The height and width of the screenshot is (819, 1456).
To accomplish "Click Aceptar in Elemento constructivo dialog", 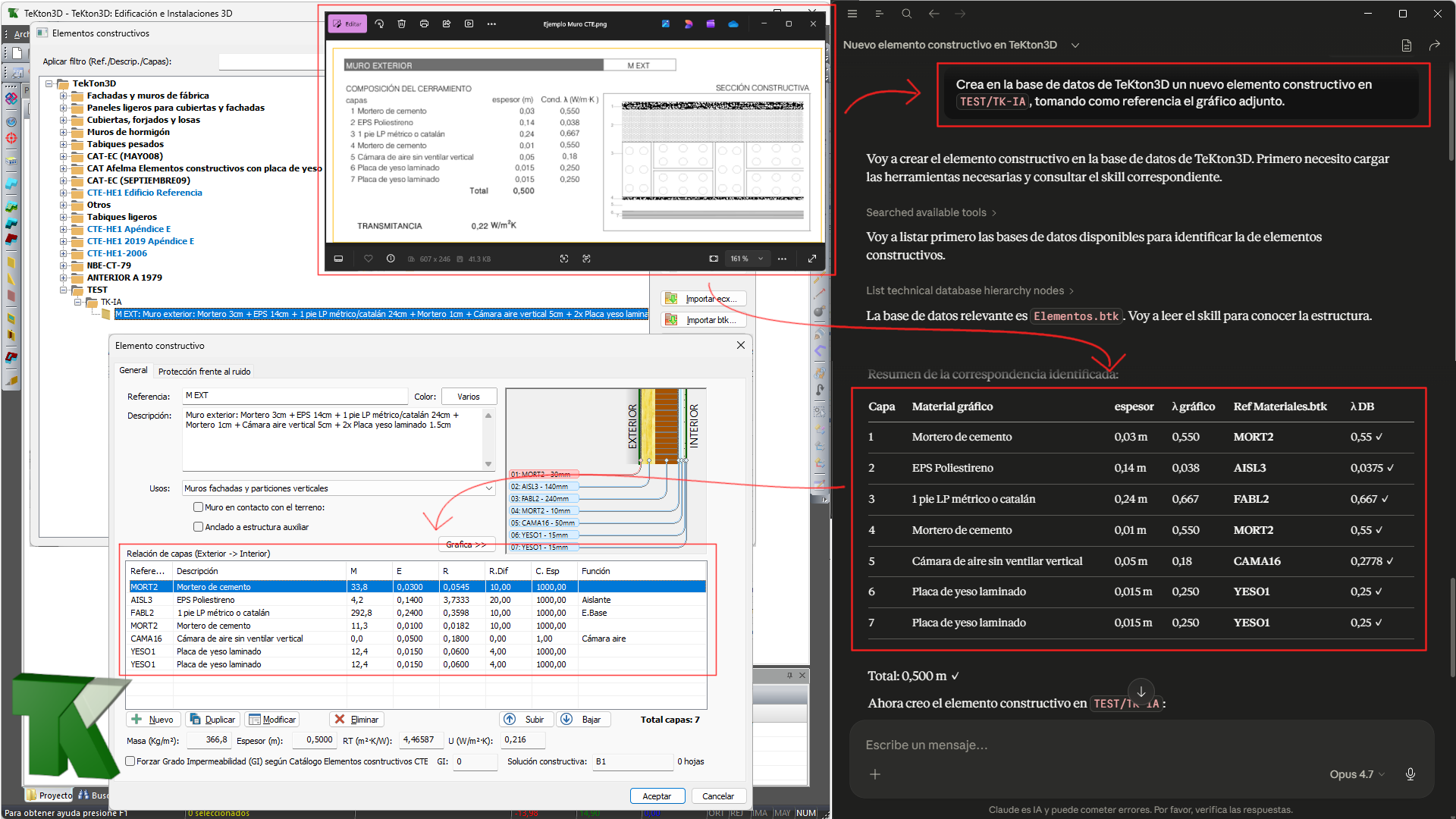I will tap(657, 796).
